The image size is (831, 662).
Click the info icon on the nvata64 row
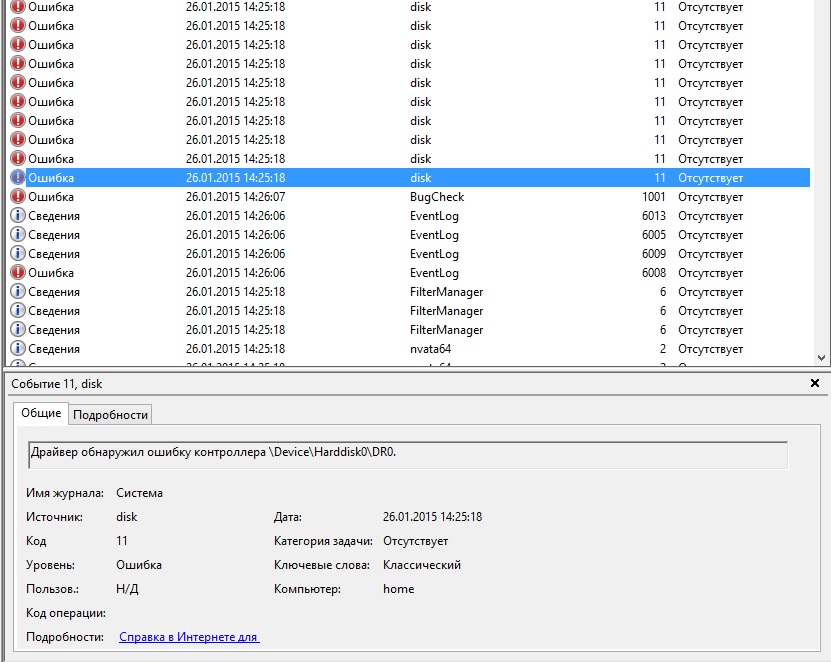[x=18, y=349]
